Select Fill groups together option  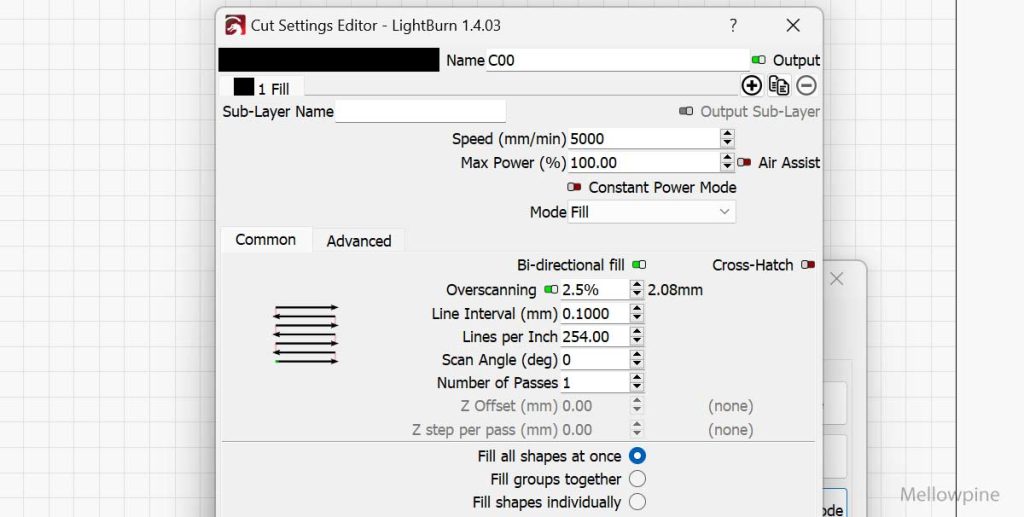click(637, 479)
